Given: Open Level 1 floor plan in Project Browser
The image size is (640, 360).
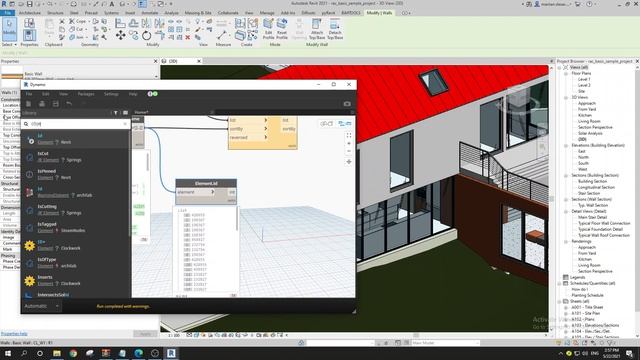Looking at the screenshot, I should 584,79.
